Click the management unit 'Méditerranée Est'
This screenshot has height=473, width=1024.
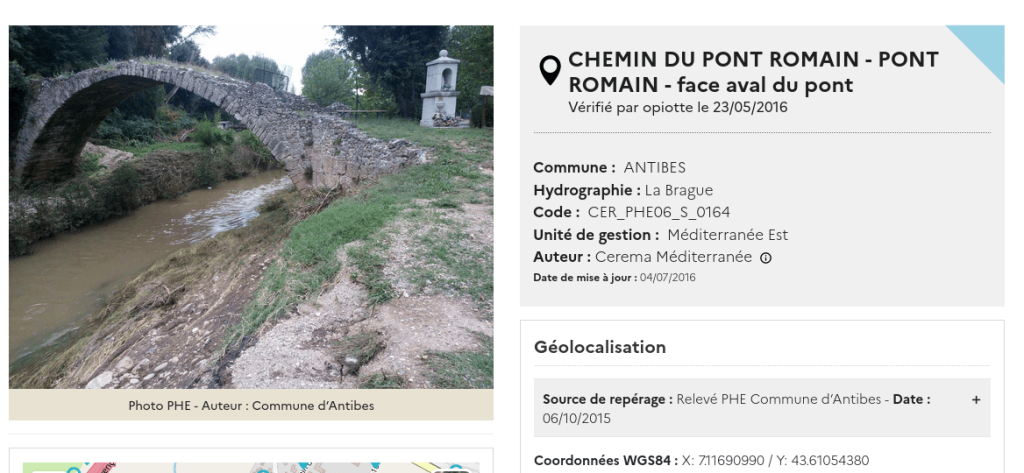click(x=728, y=235)
